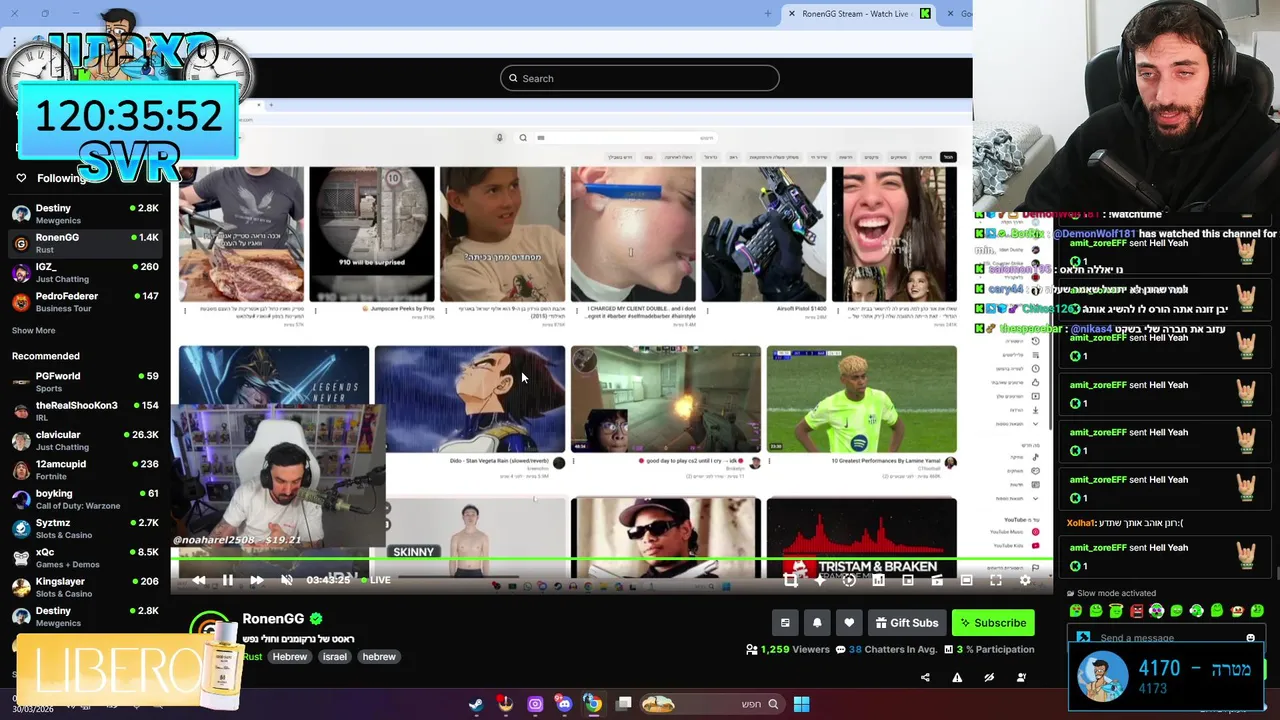Toggle notifications bell for RonenGG

pyautogui.click(x=817, y=623)
